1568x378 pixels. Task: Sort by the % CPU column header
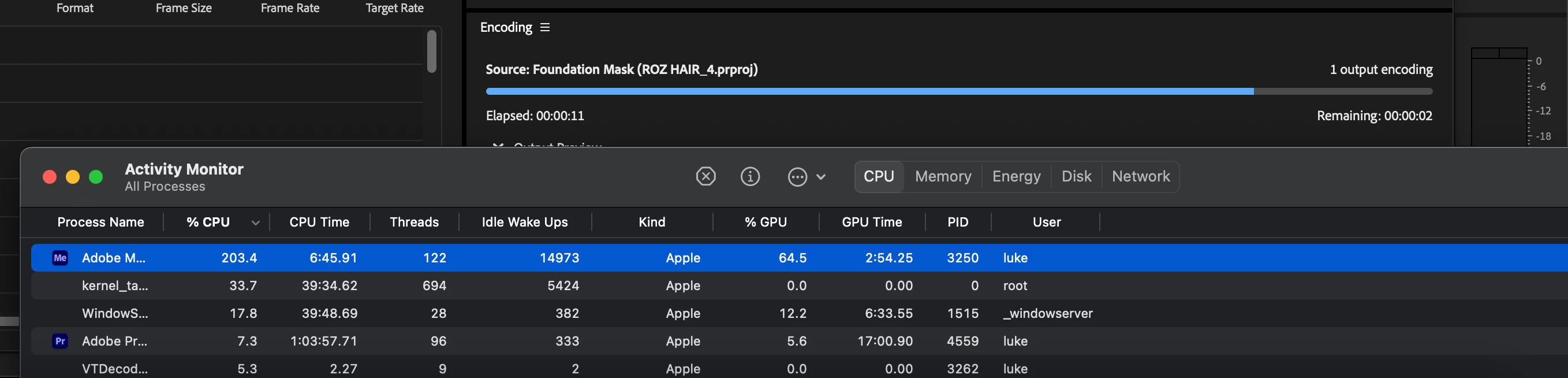pos(208,223)
